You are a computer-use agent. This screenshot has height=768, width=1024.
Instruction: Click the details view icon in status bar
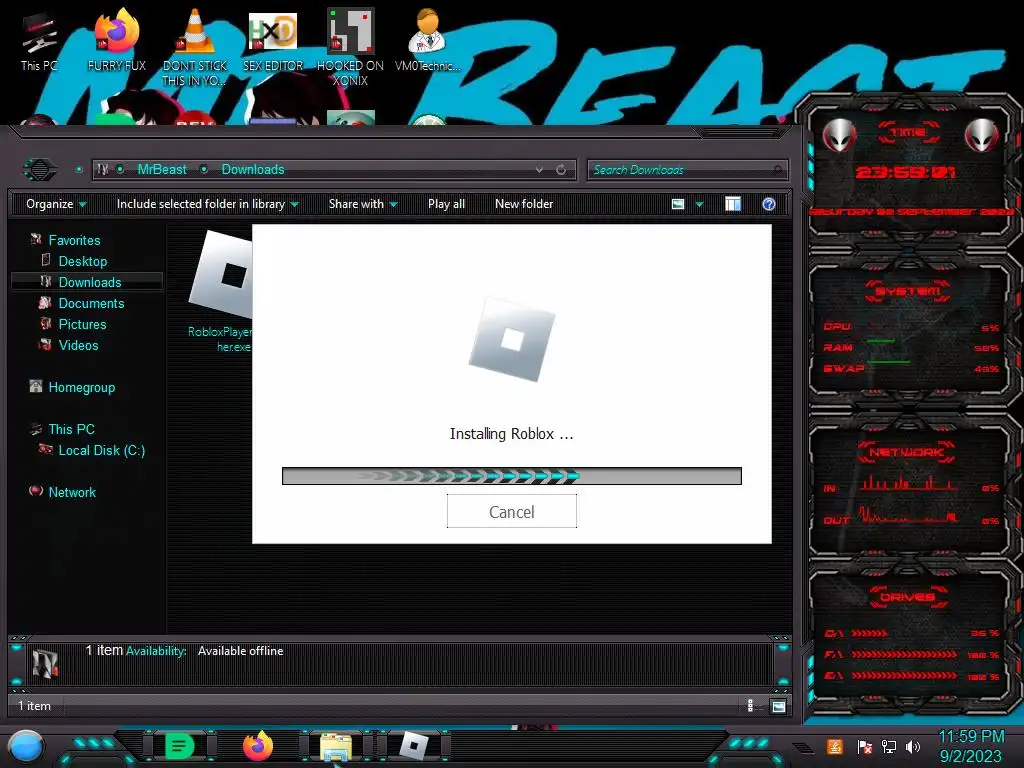pyautogui.click(x=750, y=706)
